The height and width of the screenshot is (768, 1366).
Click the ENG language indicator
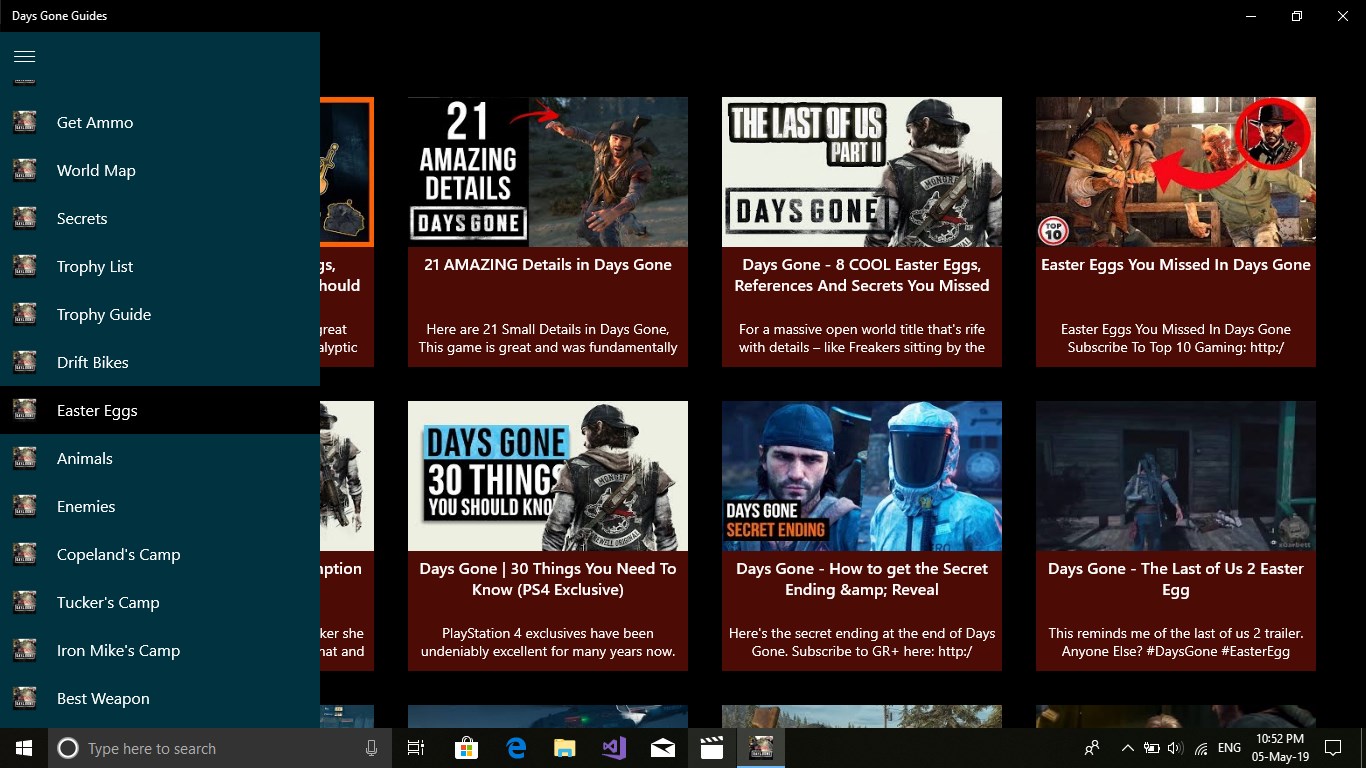coord(1229,748)
